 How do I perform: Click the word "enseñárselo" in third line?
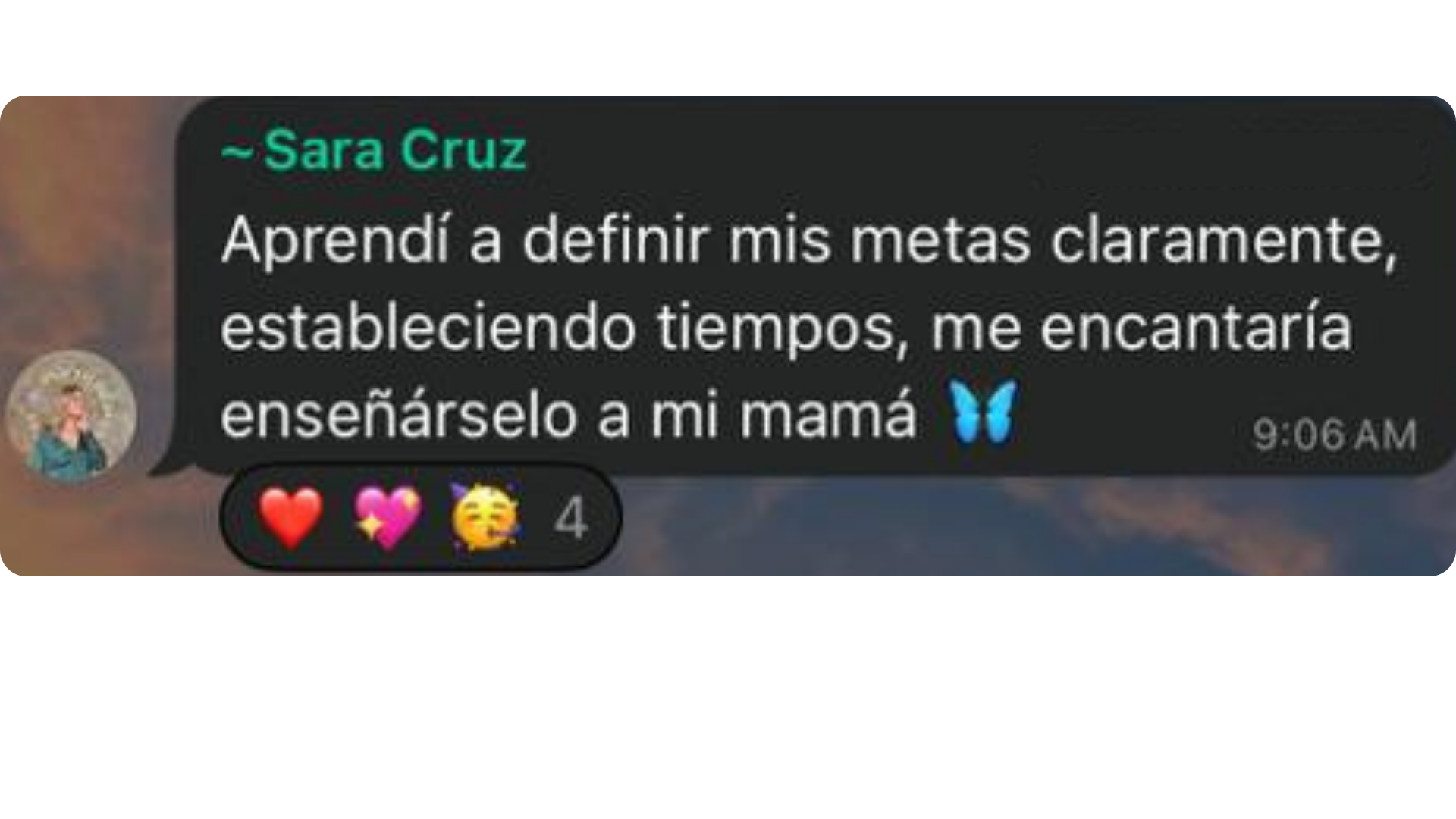398,416
